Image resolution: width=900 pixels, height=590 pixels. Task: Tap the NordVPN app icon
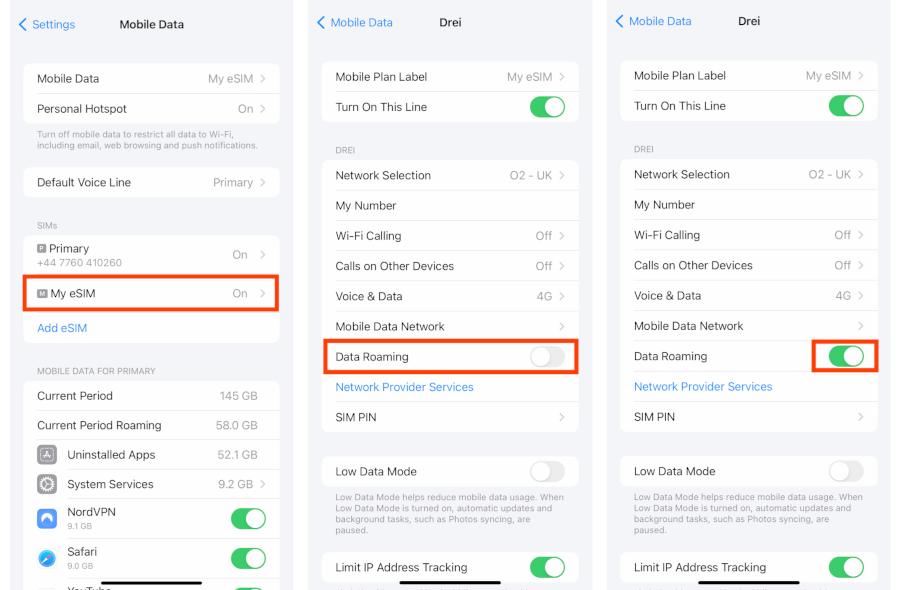(x=47, y=519)
